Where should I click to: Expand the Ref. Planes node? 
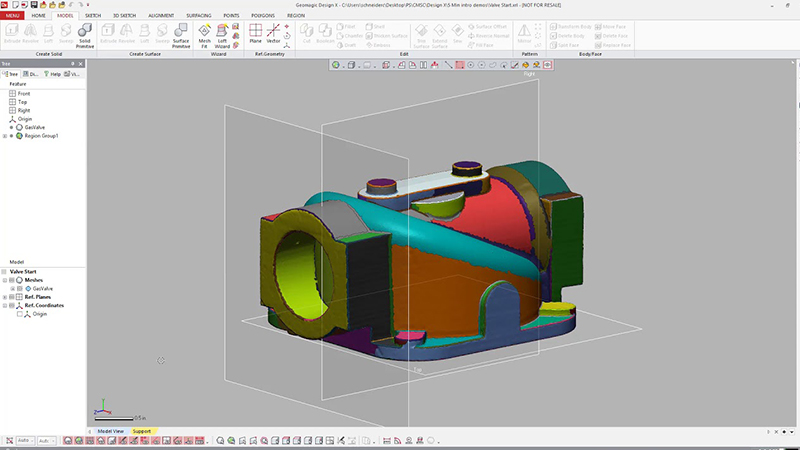pyautogui.click(x=5, y=297)
